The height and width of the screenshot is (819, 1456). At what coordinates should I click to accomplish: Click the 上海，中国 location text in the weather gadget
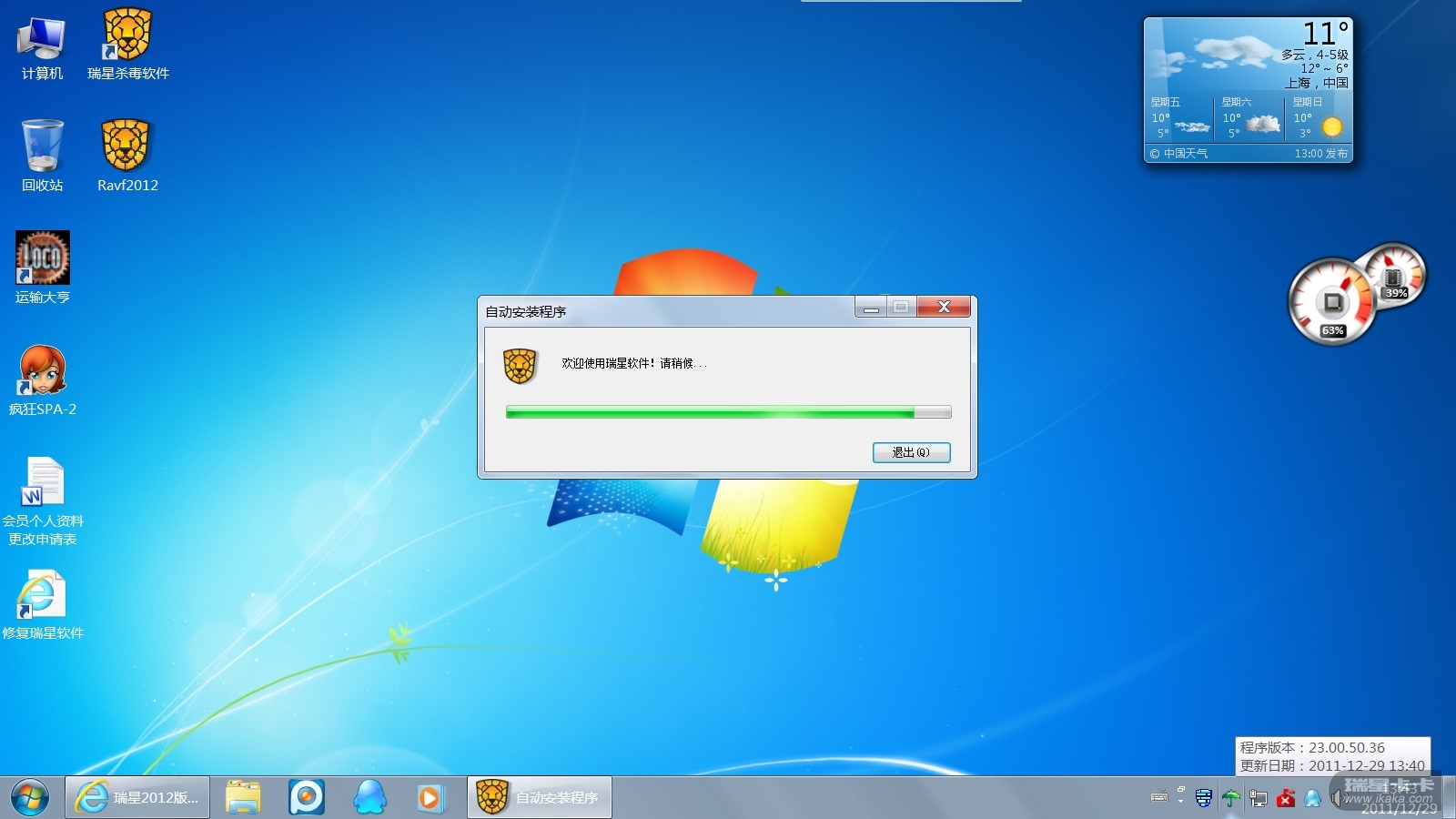1317,83
